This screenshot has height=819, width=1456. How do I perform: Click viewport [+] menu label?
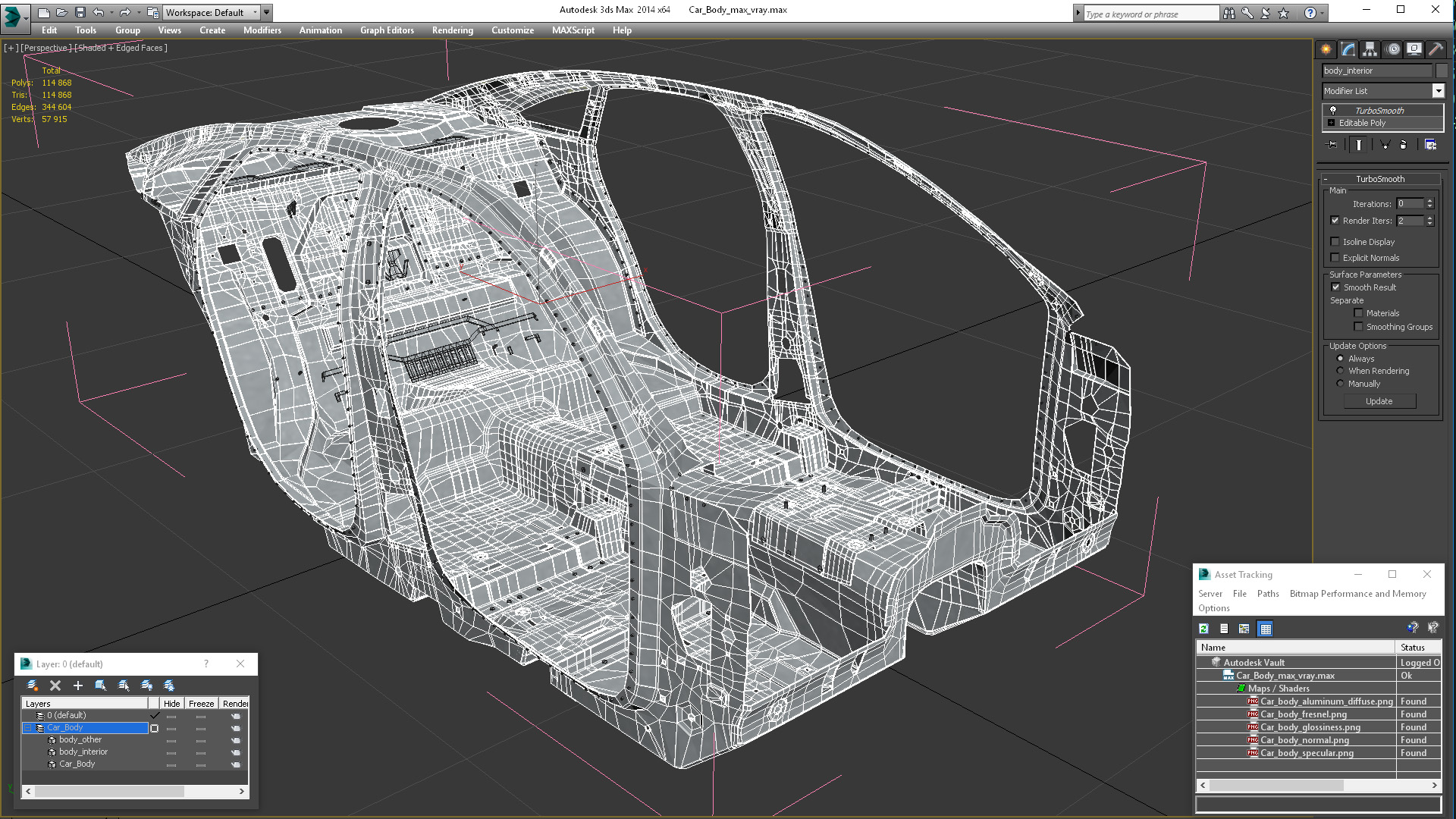coord(11,48)
